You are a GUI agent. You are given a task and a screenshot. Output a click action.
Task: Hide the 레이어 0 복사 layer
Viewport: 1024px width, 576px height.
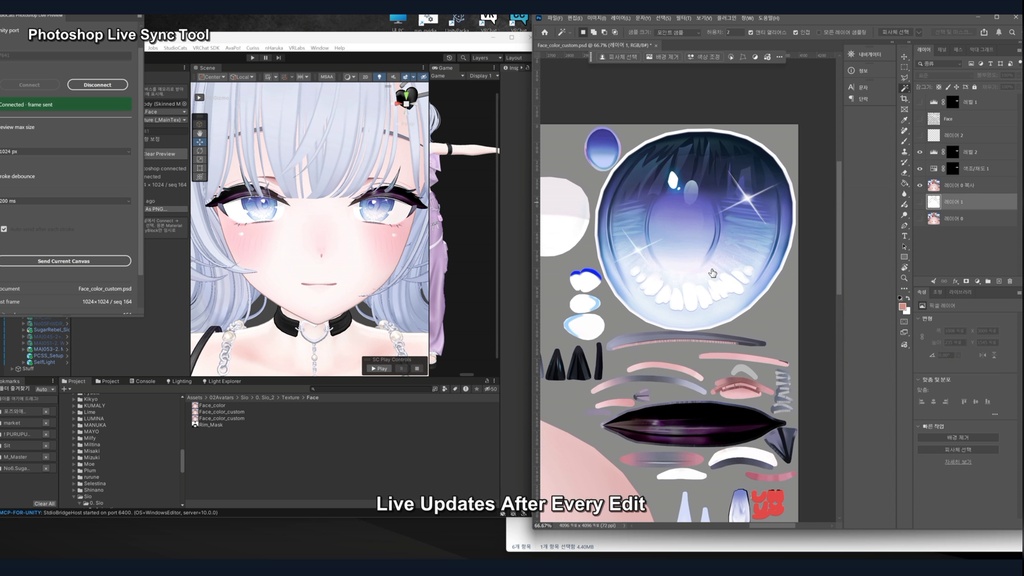point(920,185)
